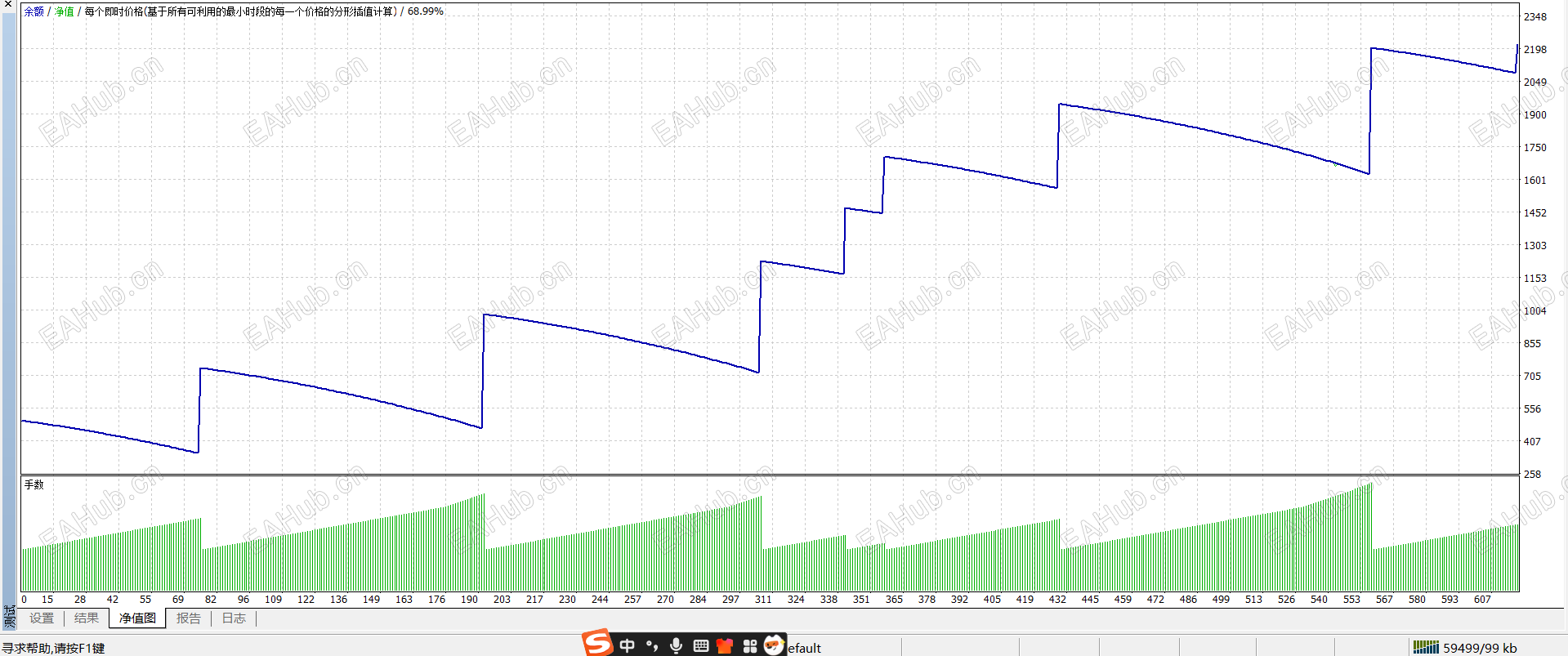Click the 59499/99 kb traffic indicator
Viewport: 1568px width, 656px height.
[x=1480, y=648]
